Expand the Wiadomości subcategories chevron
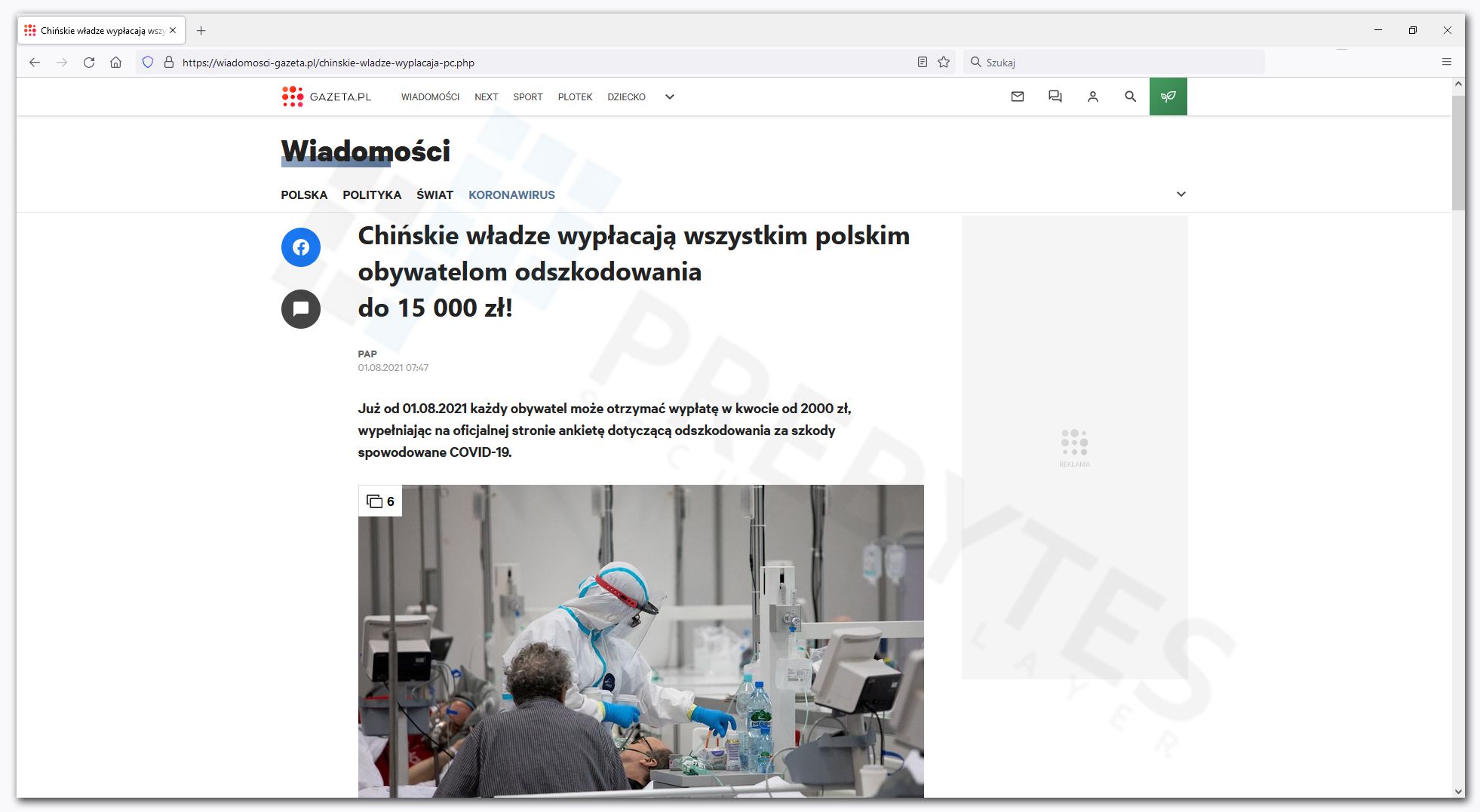This screenshot has height=812, width=1480. click(x=1181, y=194)
